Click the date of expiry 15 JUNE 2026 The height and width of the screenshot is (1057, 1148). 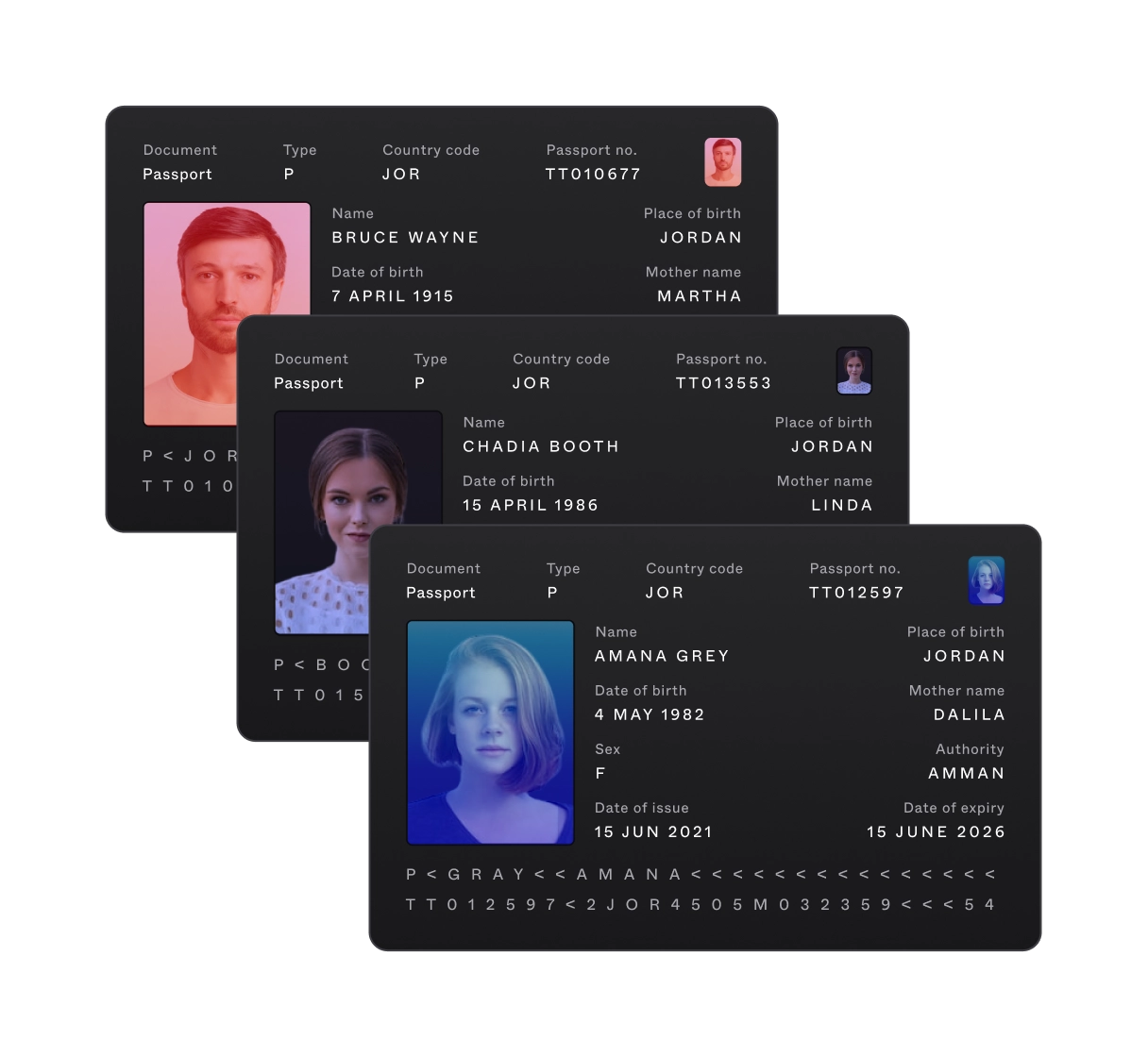click(x=936, y=831)
